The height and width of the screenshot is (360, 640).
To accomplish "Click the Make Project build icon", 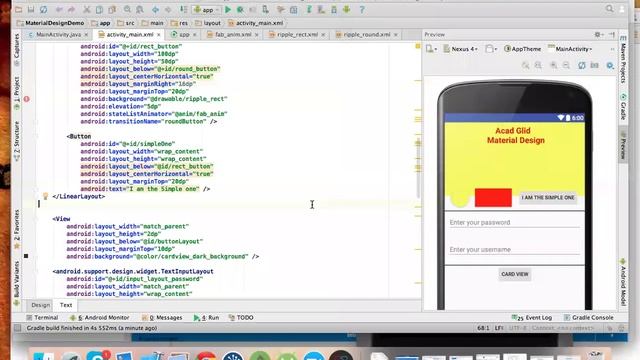I will coord(184,9).
